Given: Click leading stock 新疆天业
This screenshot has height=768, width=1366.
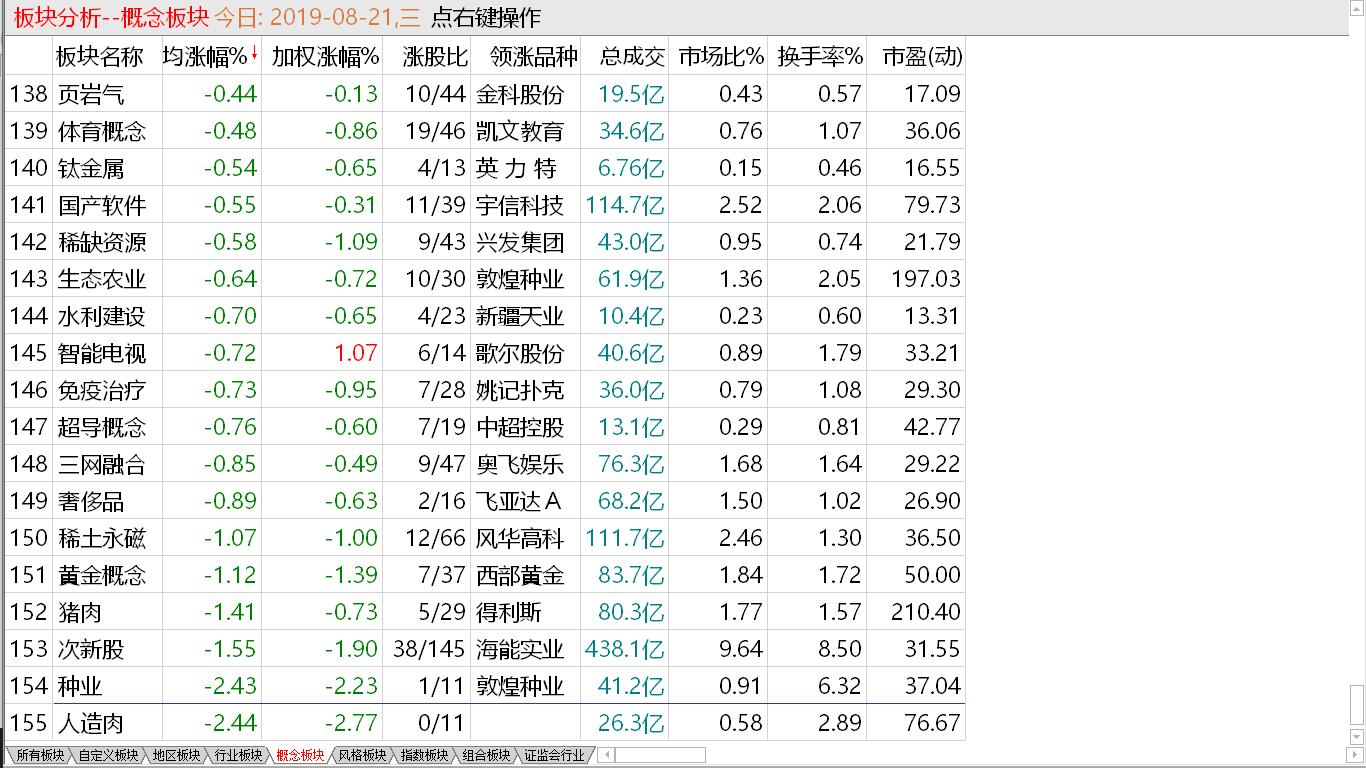Looking at the screenshot, I should coord(520,316).
